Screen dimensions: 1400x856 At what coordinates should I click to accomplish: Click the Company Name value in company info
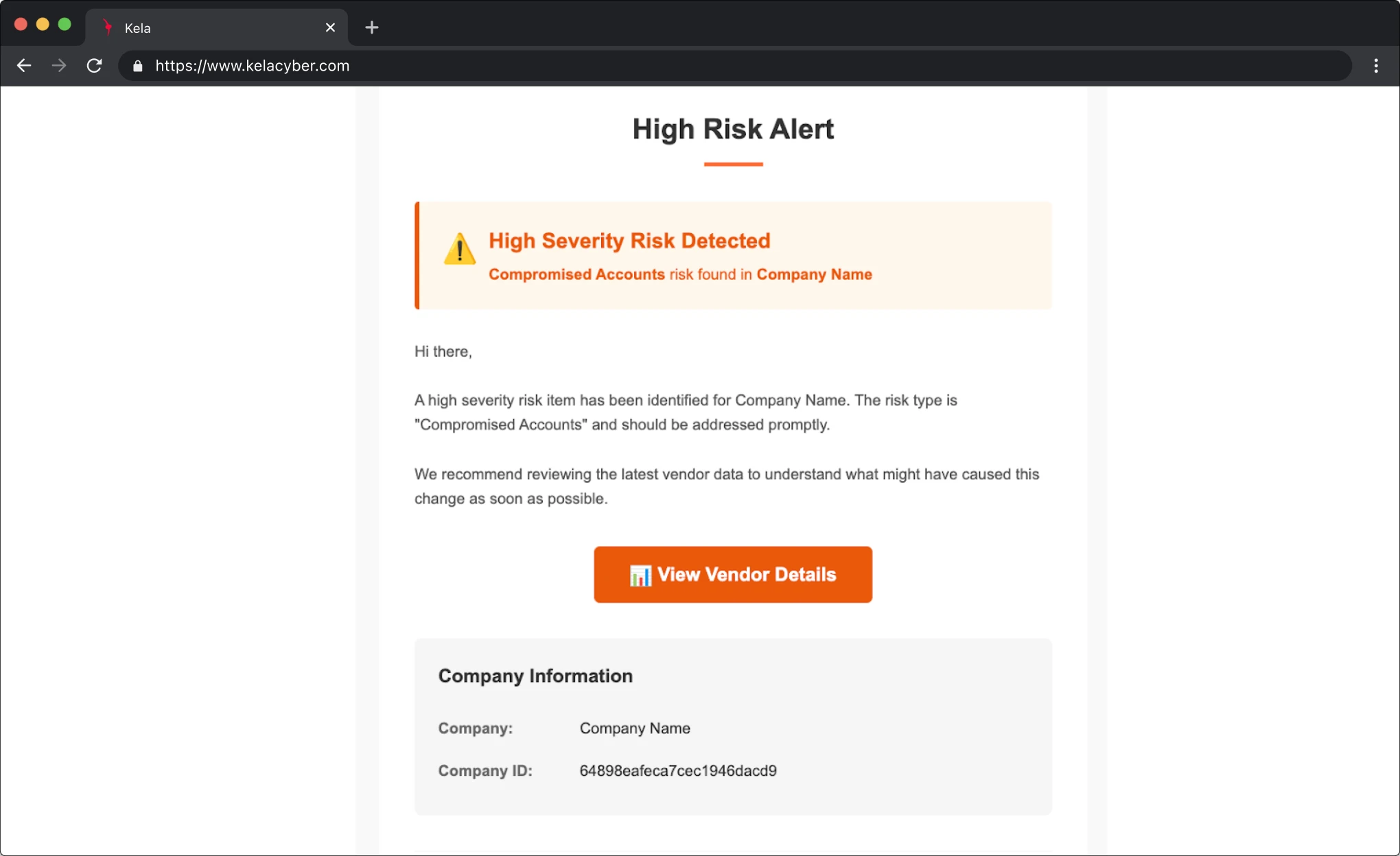[x=635, y=728]
